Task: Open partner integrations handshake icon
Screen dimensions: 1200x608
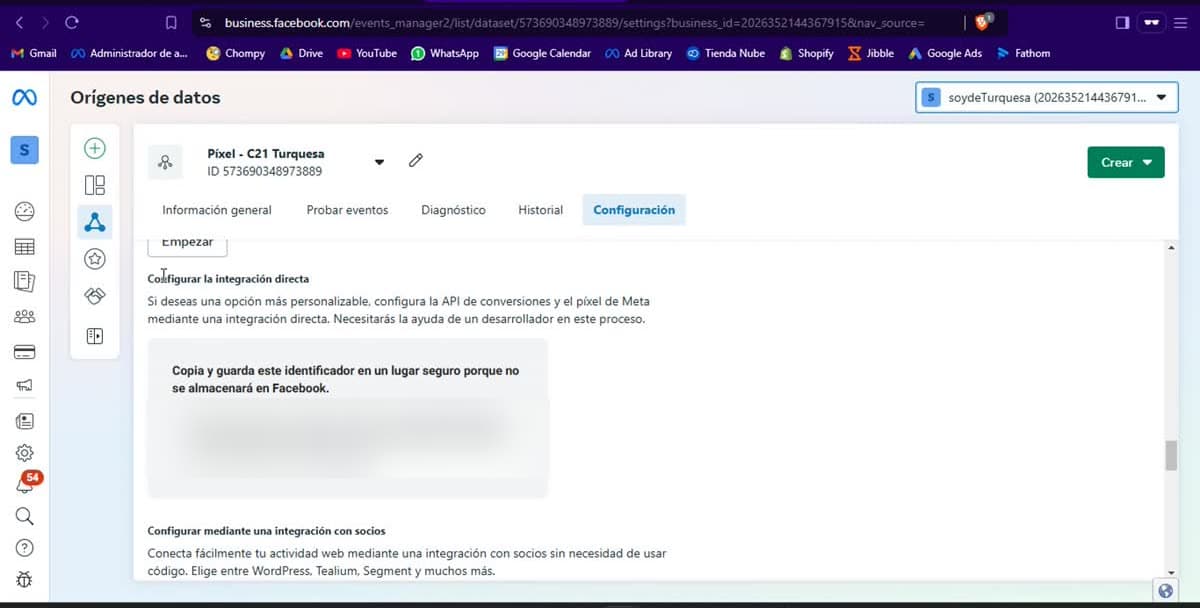Action: coord(95,296)
